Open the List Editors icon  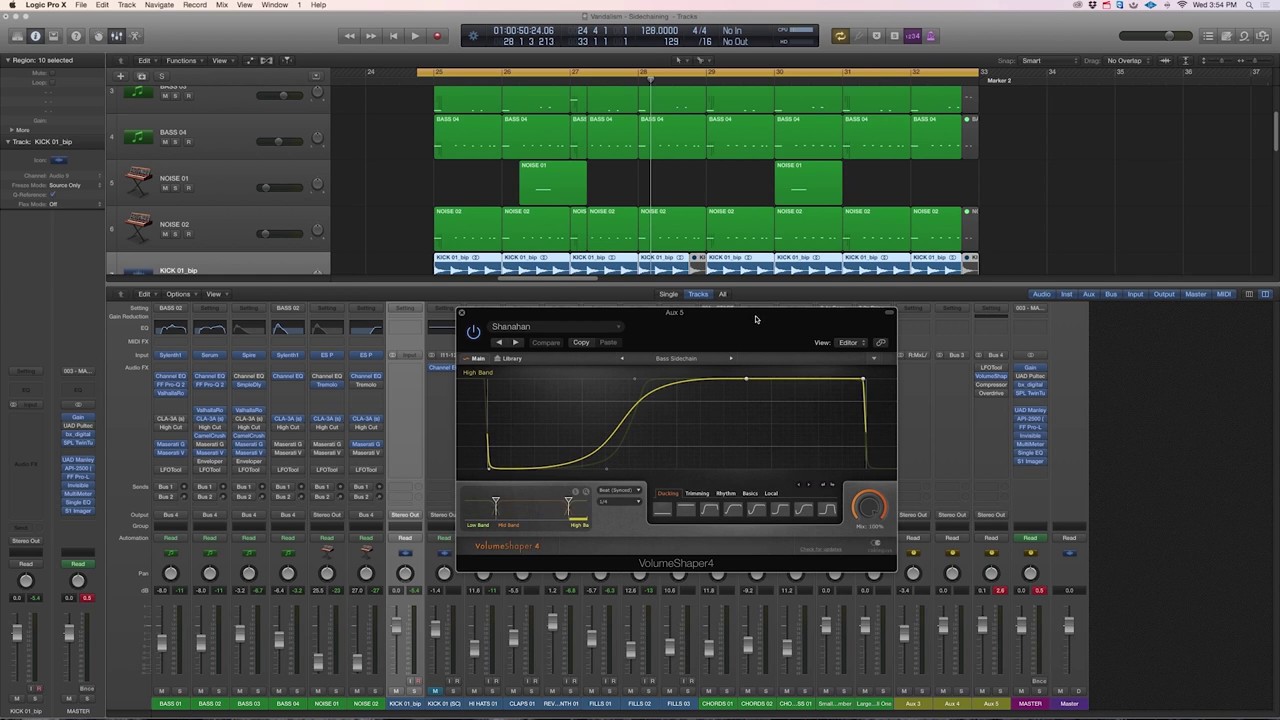1208,36
